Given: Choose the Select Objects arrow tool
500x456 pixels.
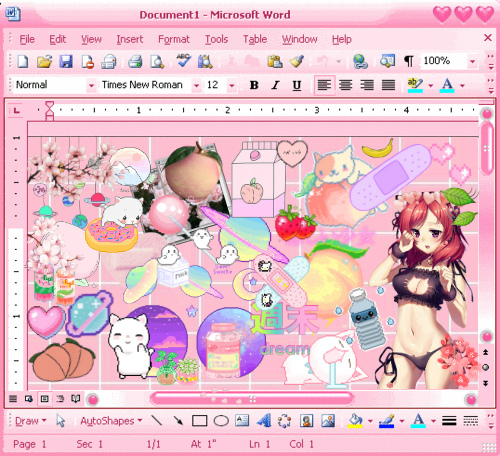Looking at the screenshot, I should click(60, 421).
